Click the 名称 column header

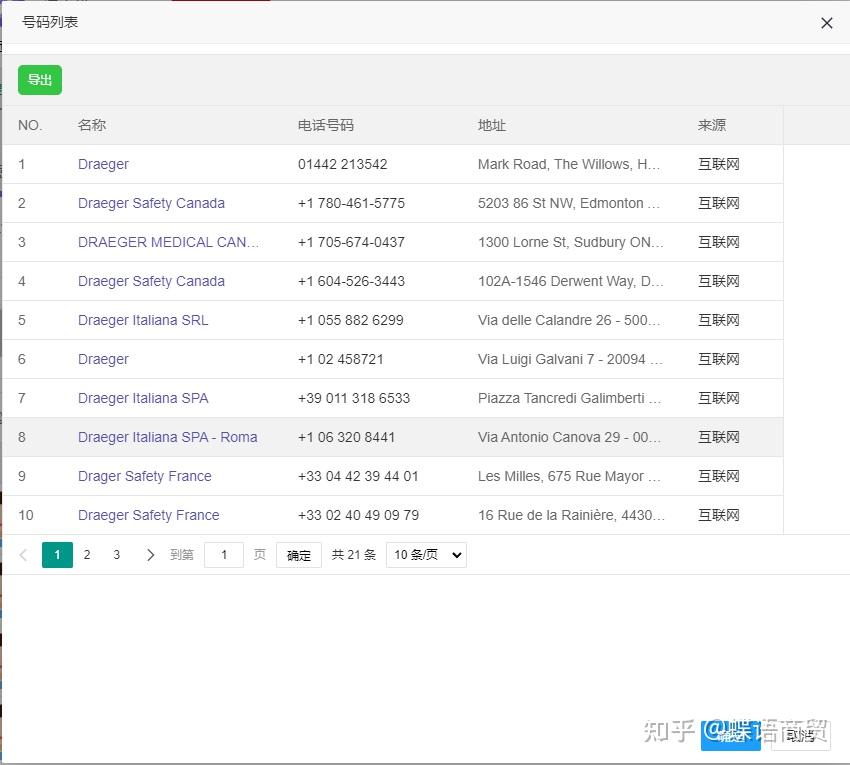point(92,125)
